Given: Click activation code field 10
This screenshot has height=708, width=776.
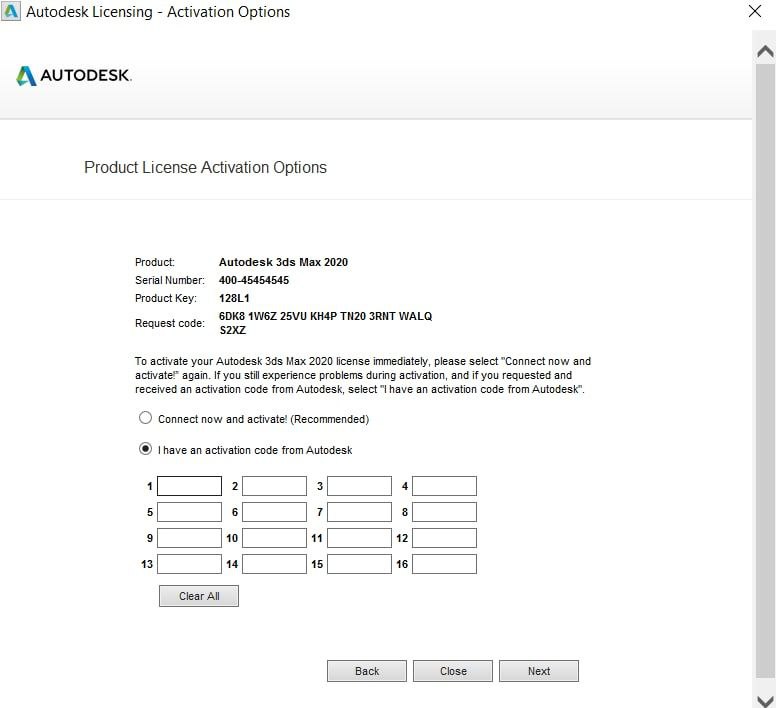Looking at the screenshot, I should (274, 538).
